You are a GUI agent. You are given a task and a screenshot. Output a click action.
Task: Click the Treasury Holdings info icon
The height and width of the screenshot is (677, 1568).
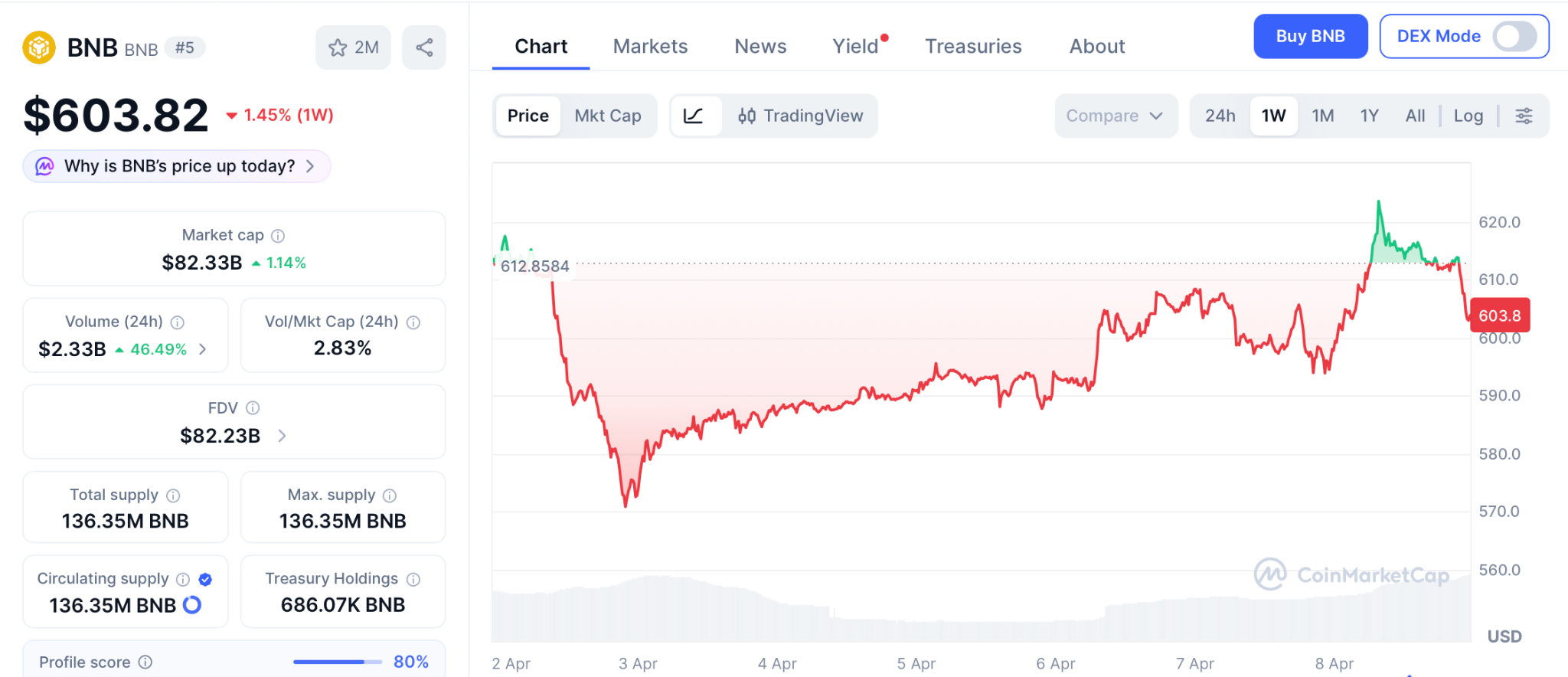pos(413,579)
